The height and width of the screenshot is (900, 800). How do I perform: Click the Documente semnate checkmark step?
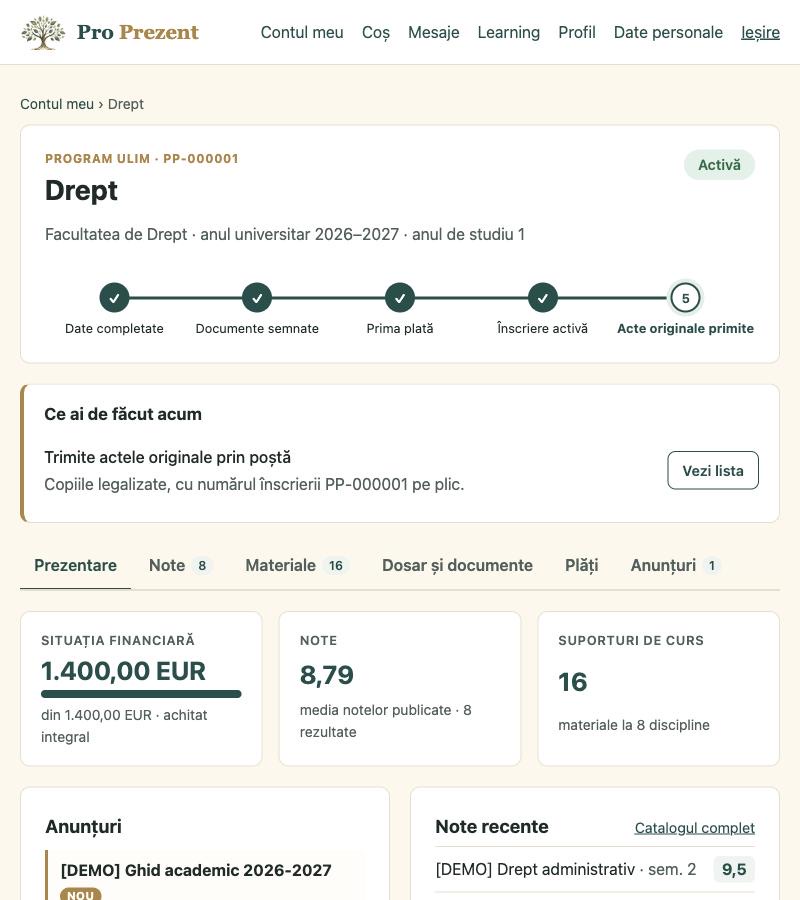(257, 297)
